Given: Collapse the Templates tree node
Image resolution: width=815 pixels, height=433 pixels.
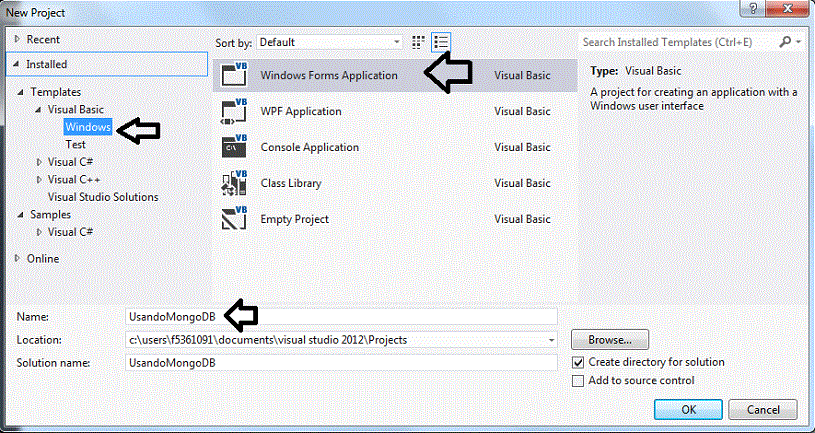Looking at the screenshot, I should pyautogui.click(x=21, y=92).
